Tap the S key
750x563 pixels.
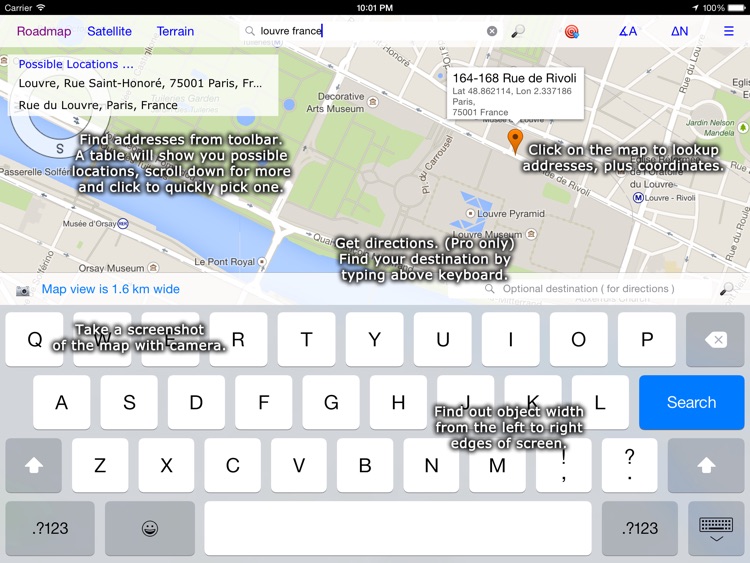pos(129,402)
